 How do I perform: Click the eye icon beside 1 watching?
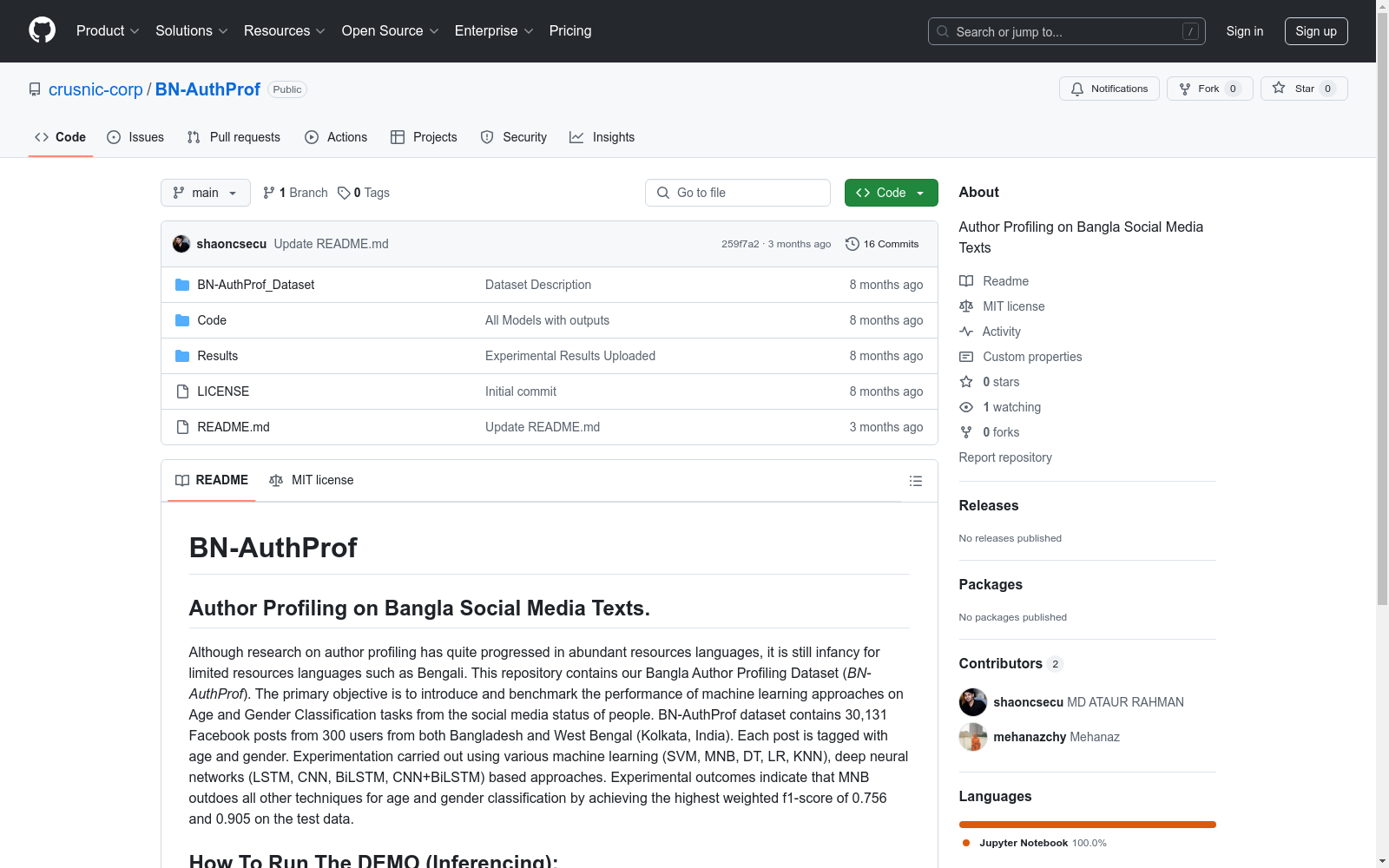pyautogui.click(x=966, y=407)
